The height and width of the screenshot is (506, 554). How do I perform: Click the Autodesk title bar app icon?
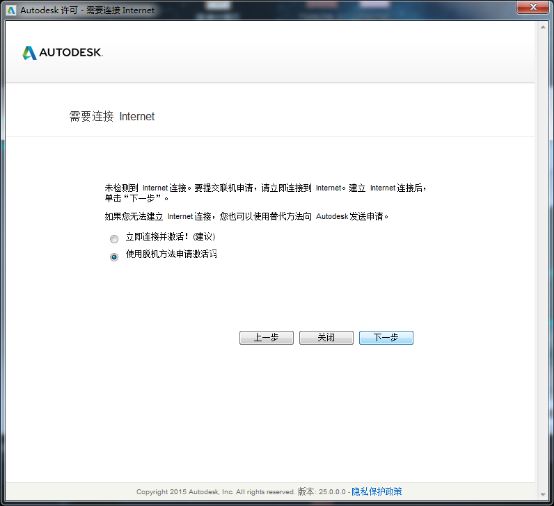11,10
